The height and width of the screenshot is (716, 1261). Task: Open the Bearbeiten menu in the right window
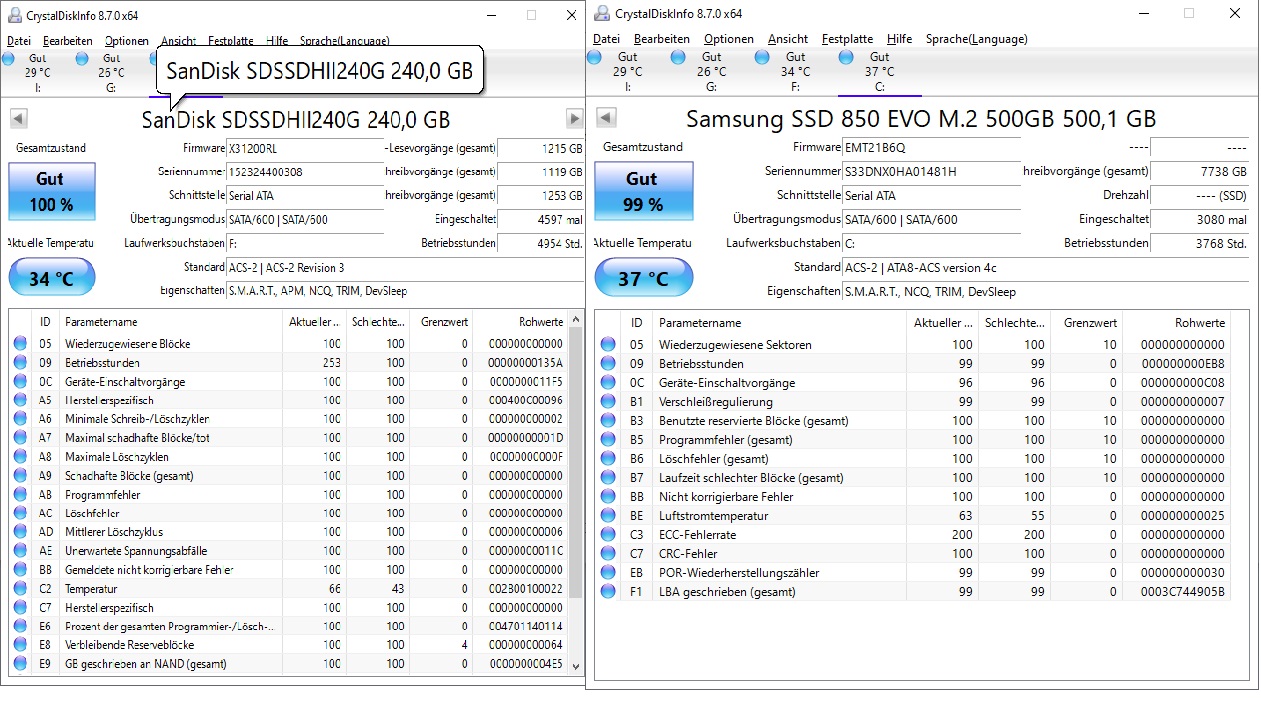click(662, 39)
